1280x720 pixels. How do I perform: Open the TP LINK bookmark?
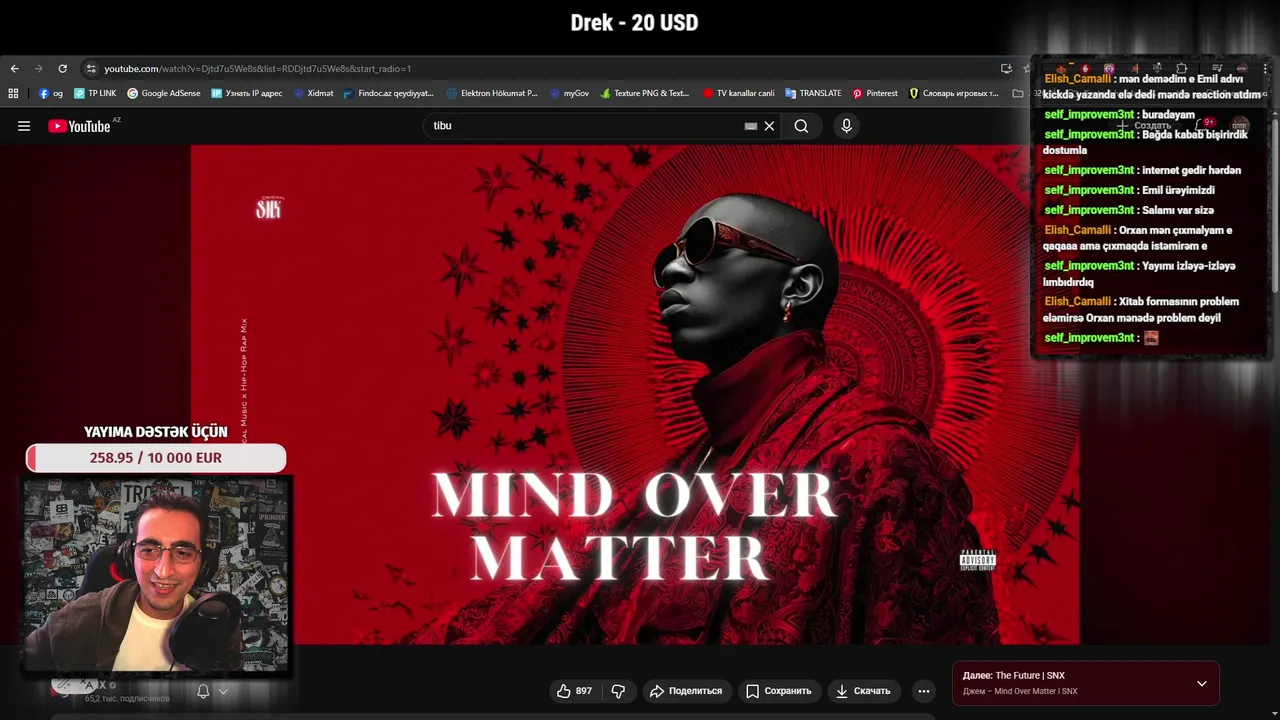pos(95,93)
